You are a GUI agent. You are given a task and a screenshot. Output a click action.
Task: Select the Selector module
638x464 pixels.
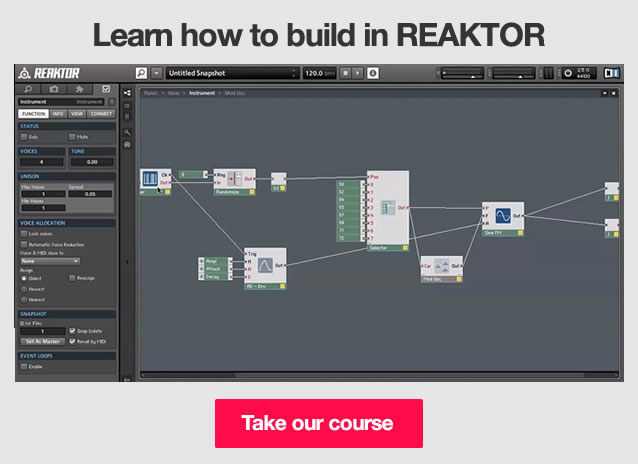pyautogui.click(x=388, y=210)
